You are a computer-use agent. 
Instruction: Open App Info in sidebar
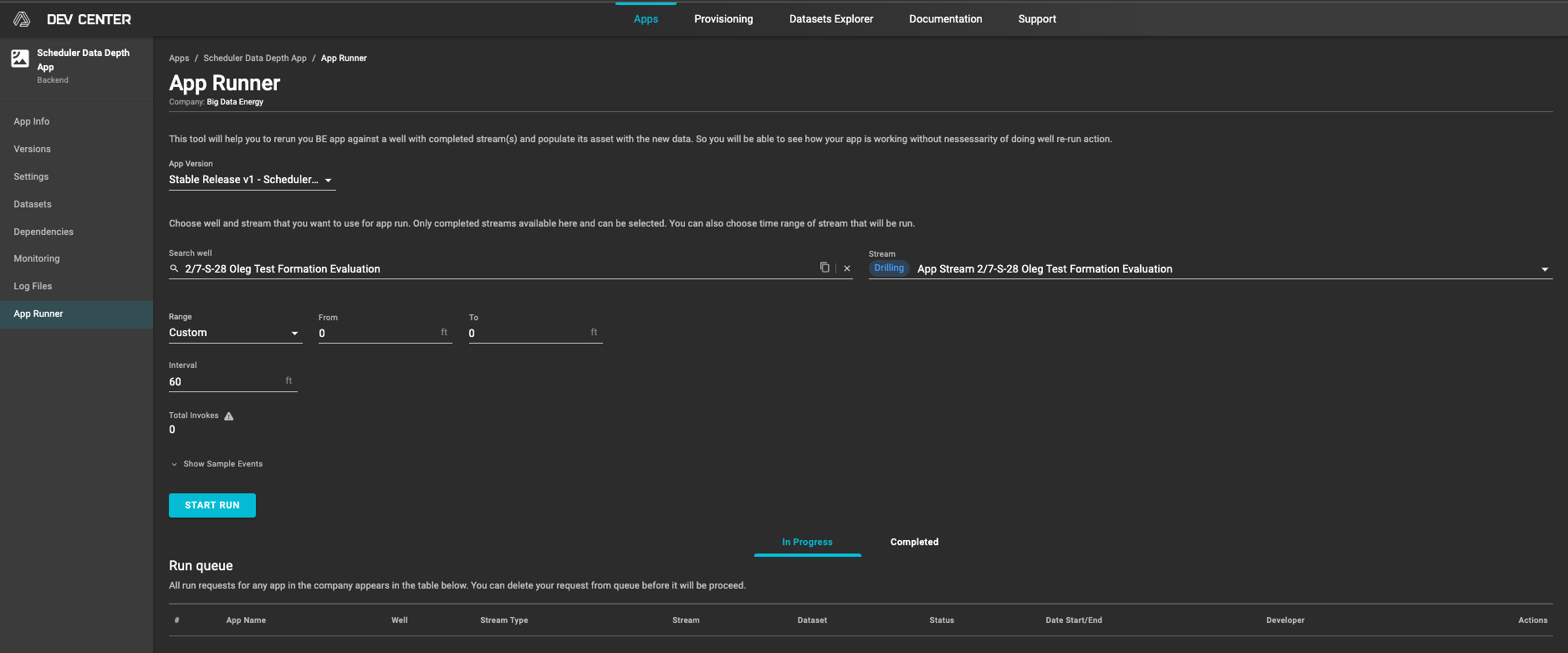(76, 121)
